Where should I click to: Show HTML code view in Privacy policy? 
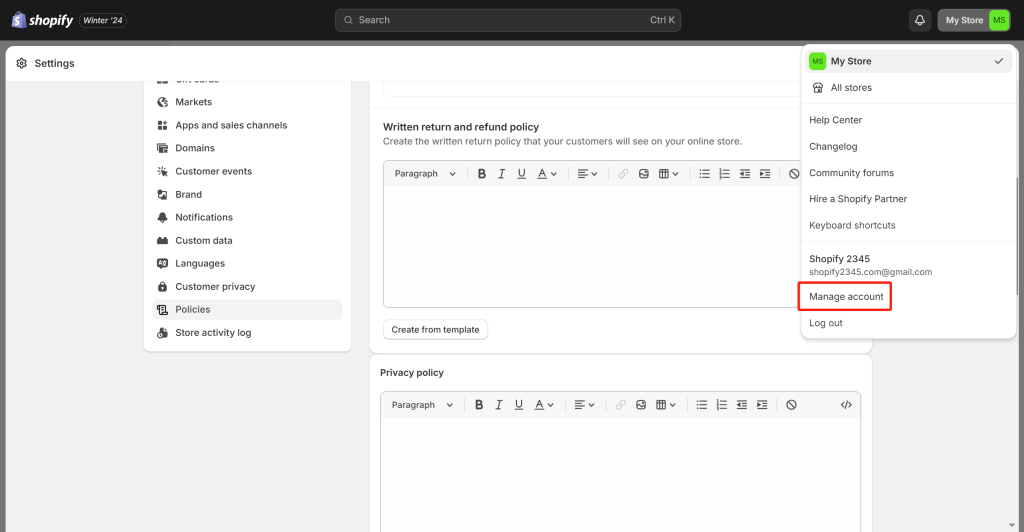846,405
